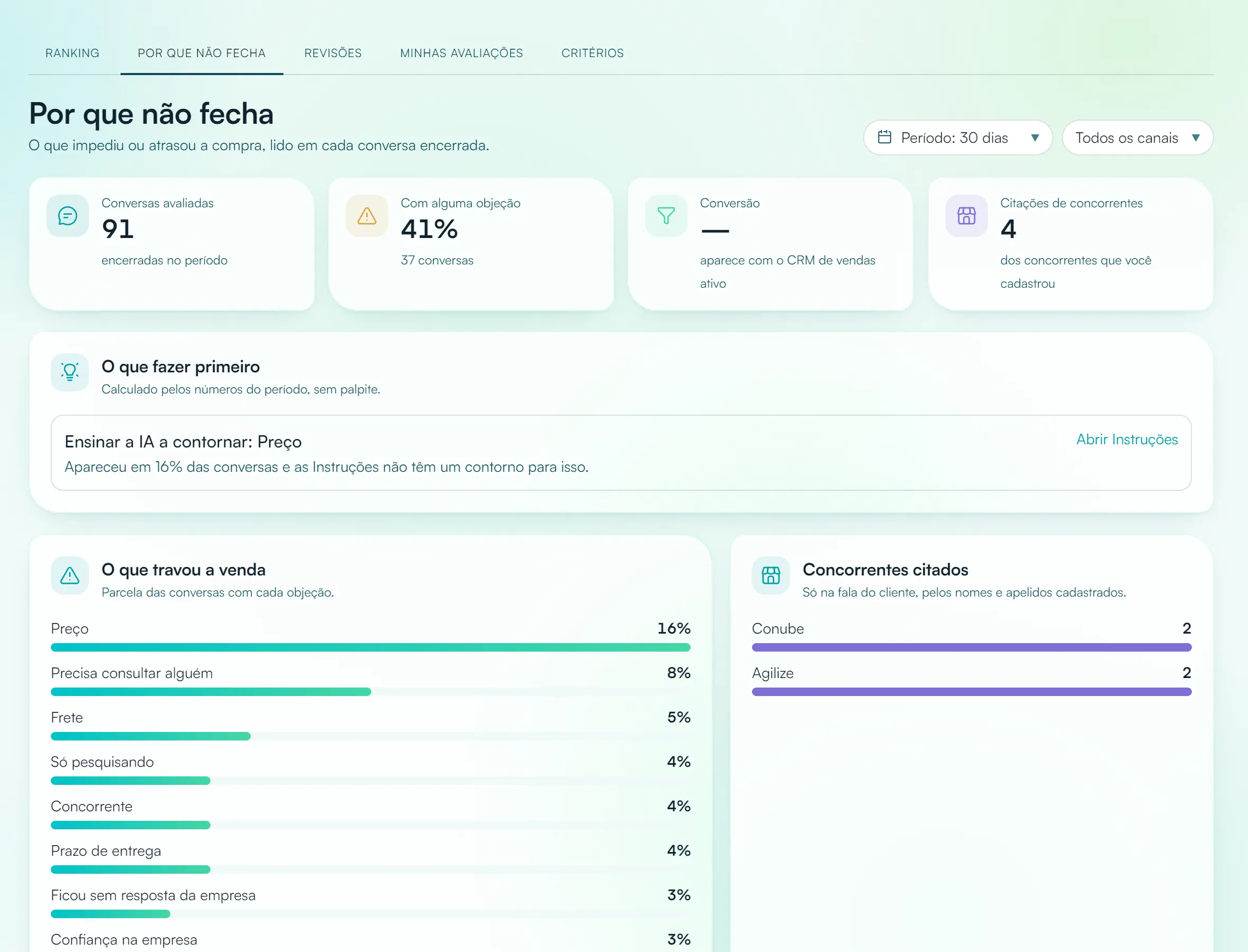Click the 91 conversas avaliadas value
Image resolution: width=1248 pixels, height=952 pixels.
[x=118, y=229]
